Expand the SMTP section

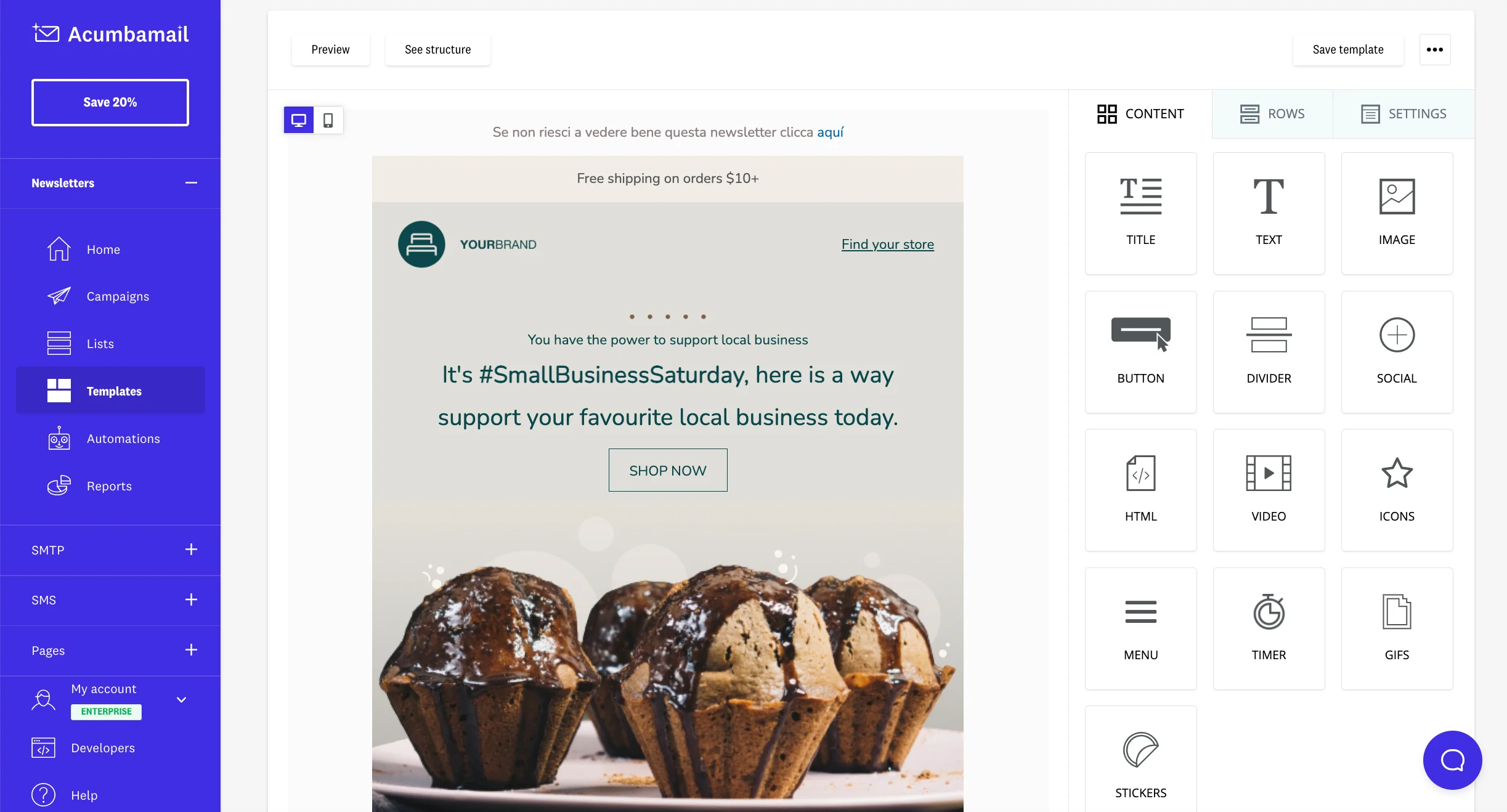pos(191,550)
